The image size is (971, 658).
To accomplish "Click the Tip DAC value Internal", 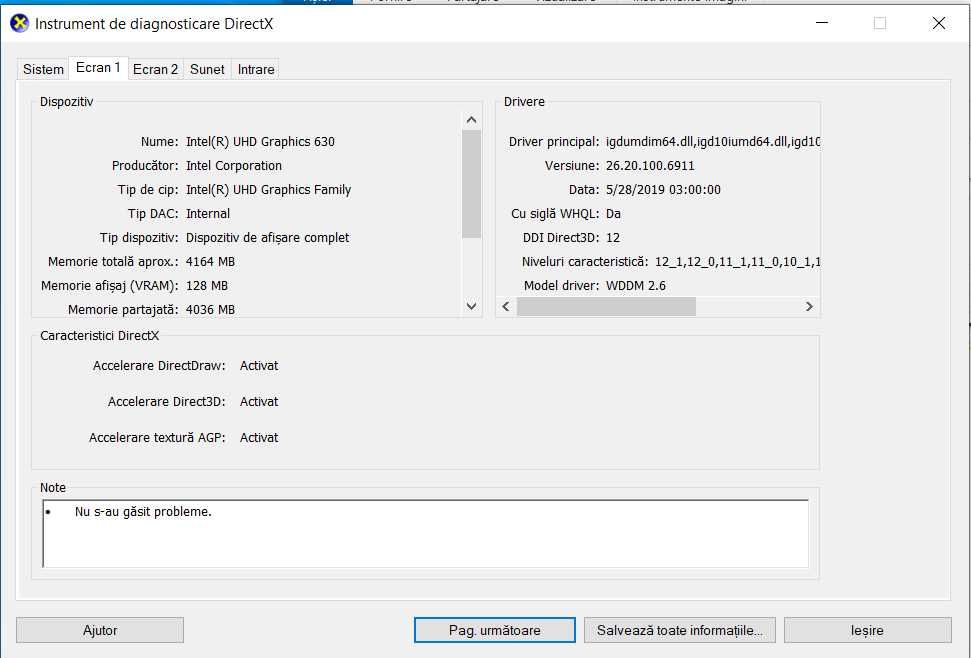I will [x=208, y=214].
